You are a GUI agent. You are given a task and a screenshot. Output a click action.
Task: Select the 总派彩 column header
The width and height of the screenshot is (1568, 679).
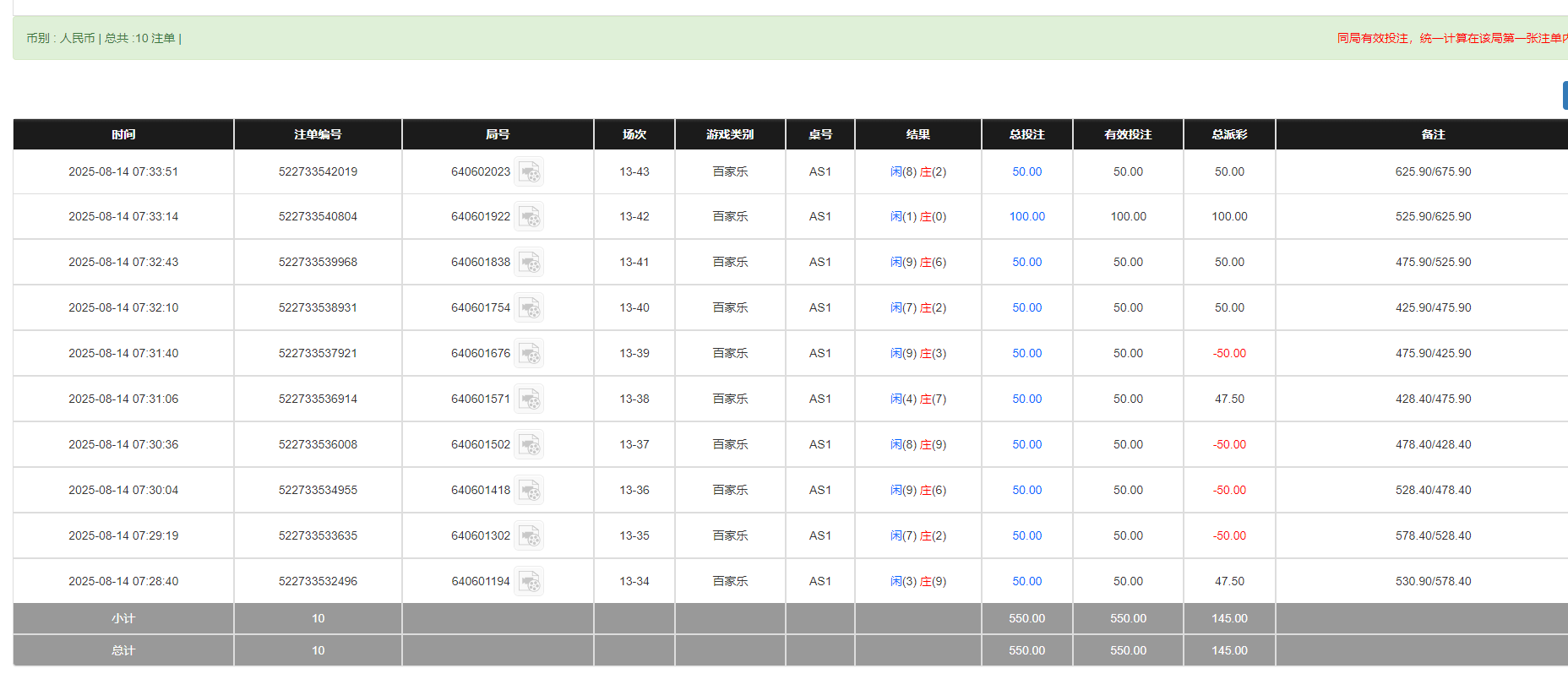(1229, 134)
